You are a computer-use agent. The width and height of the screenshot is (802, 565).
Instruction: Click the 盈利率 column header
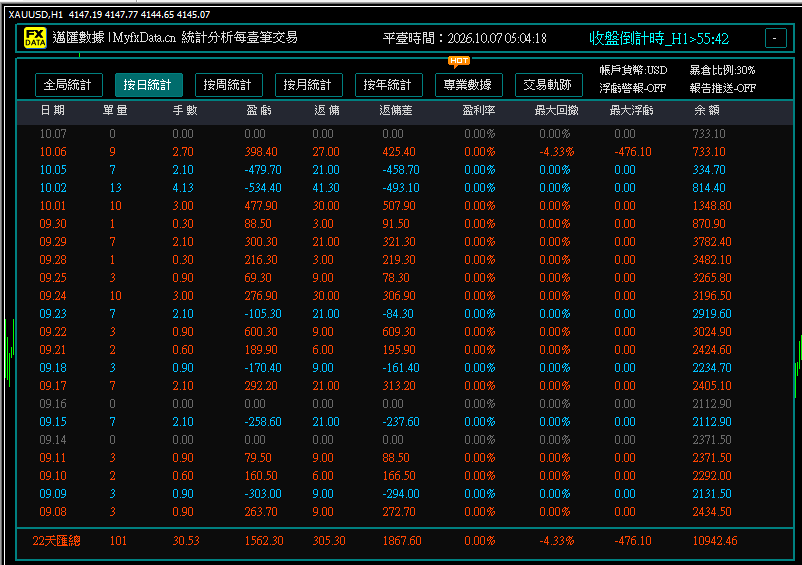(x=479, y=110)
